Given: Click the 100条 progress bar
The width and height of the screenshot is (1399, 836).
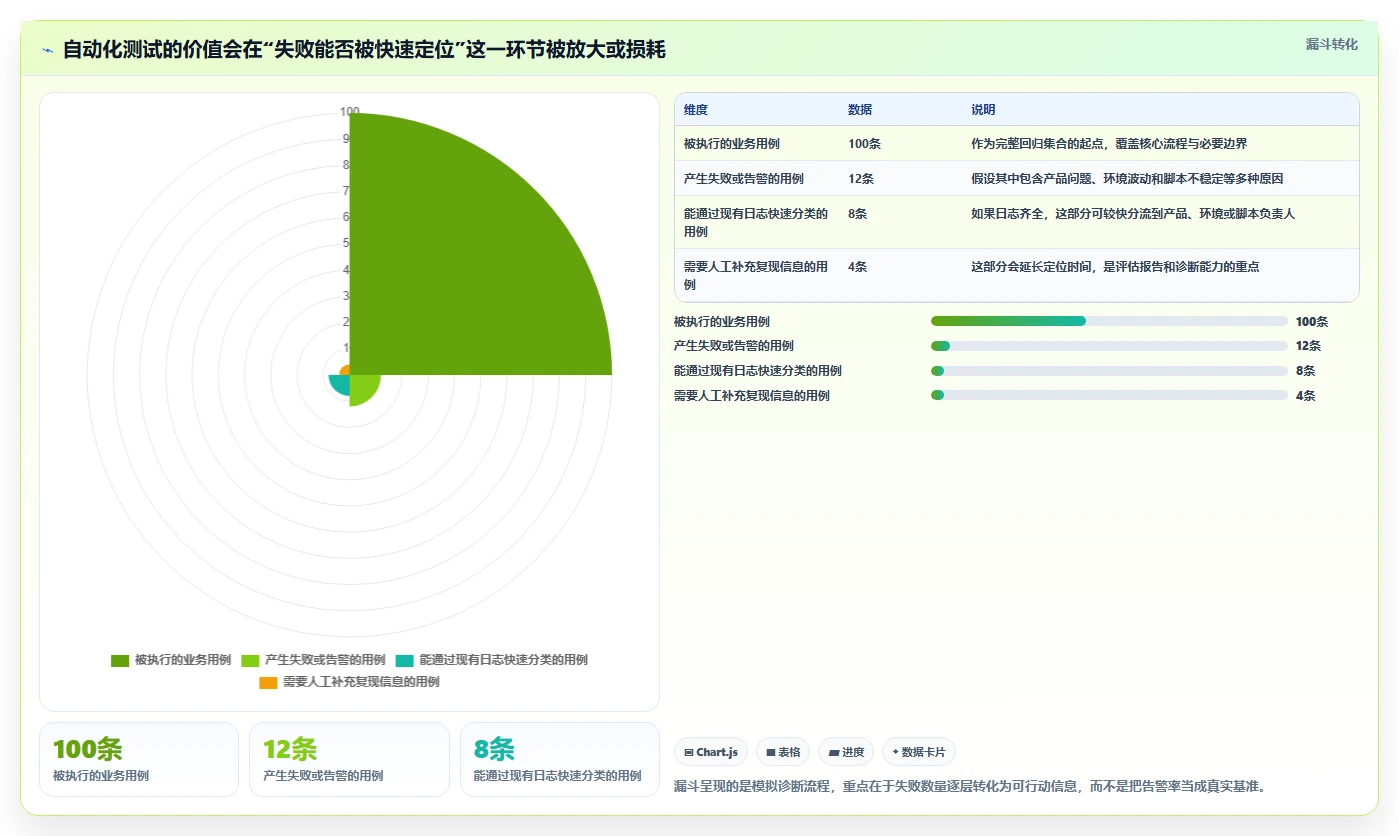Looking at the screenshot, I should (1109, 321).
